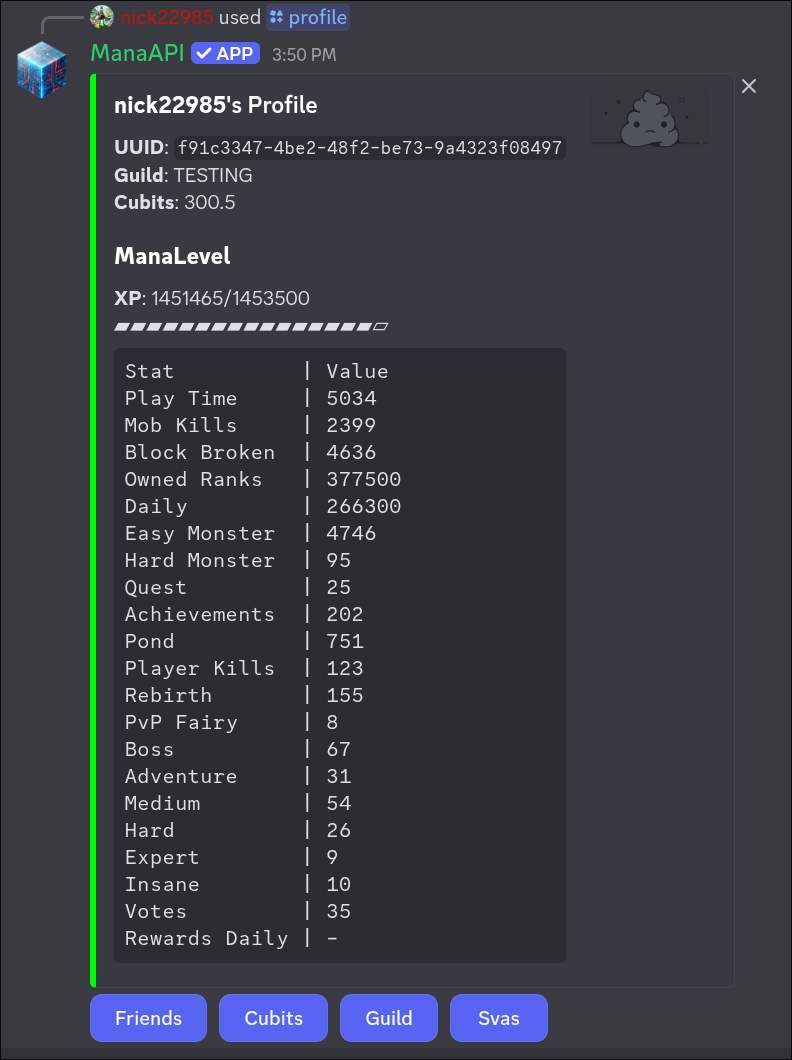Screen dimensions: 792x1060
Task: Click the profile slash command mention
Action: tap(308, 17)
